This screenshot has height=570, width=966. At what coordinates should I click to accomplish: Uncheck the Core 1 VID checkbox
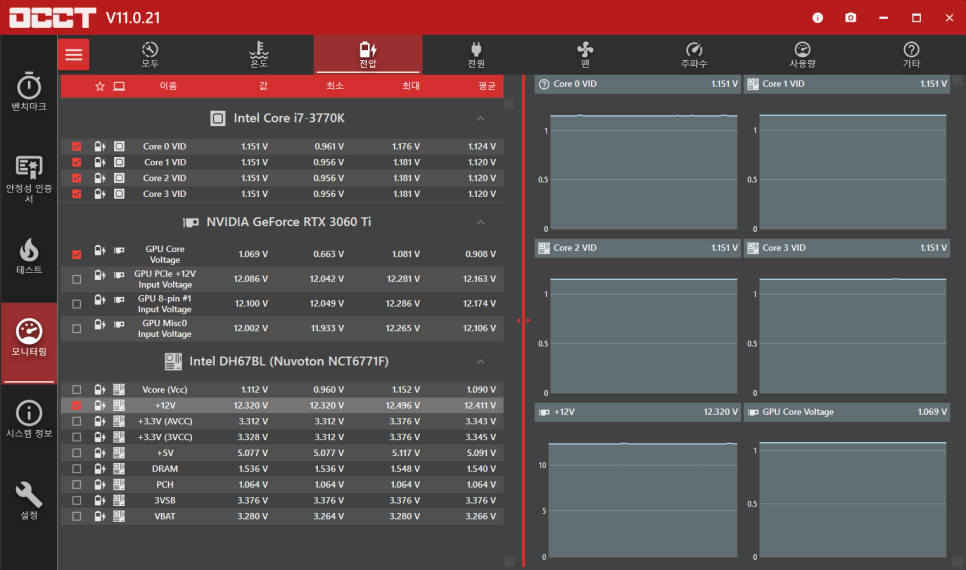(76, 162)
